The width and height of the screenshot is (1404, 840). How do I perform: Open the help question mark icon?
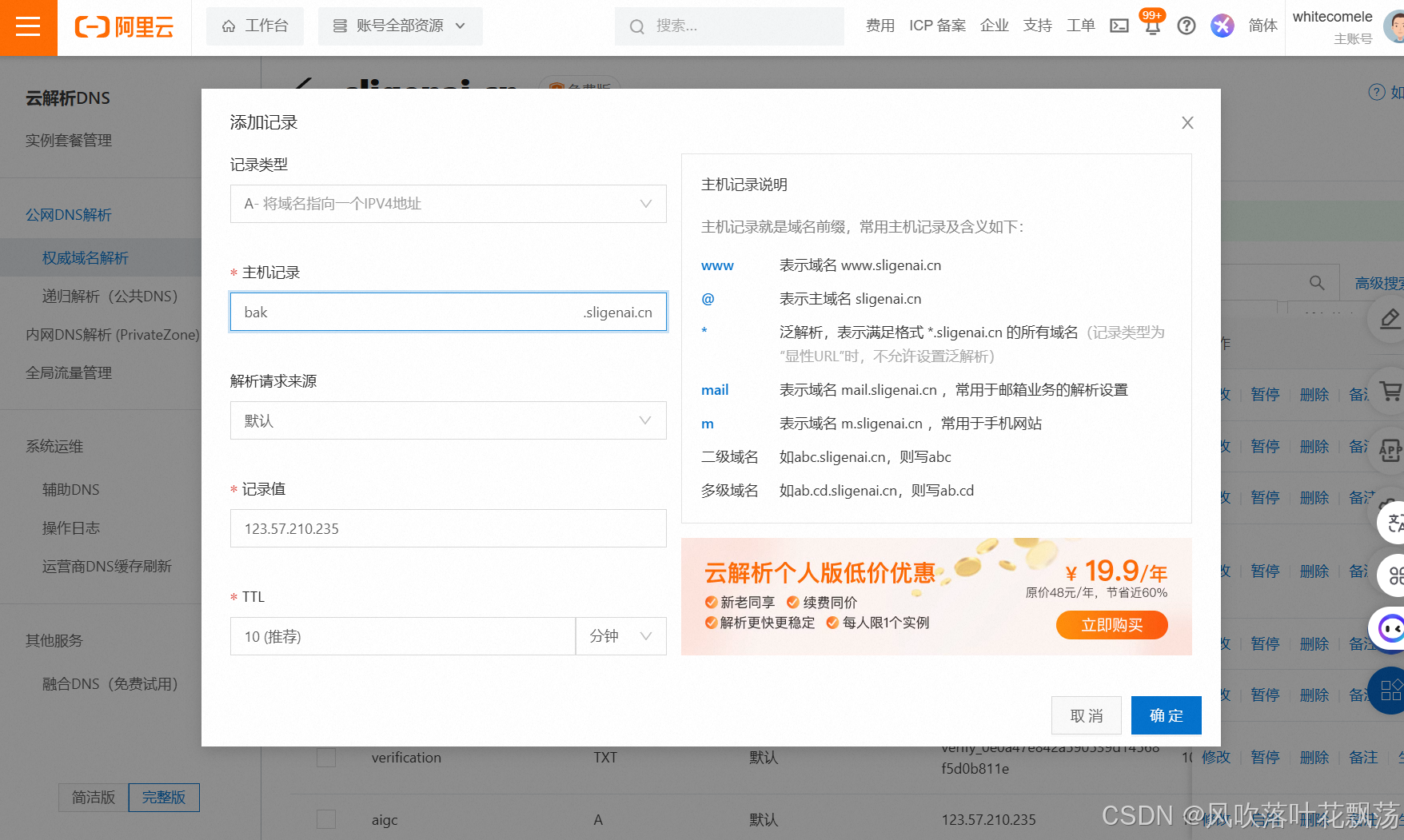(1187, 26)
